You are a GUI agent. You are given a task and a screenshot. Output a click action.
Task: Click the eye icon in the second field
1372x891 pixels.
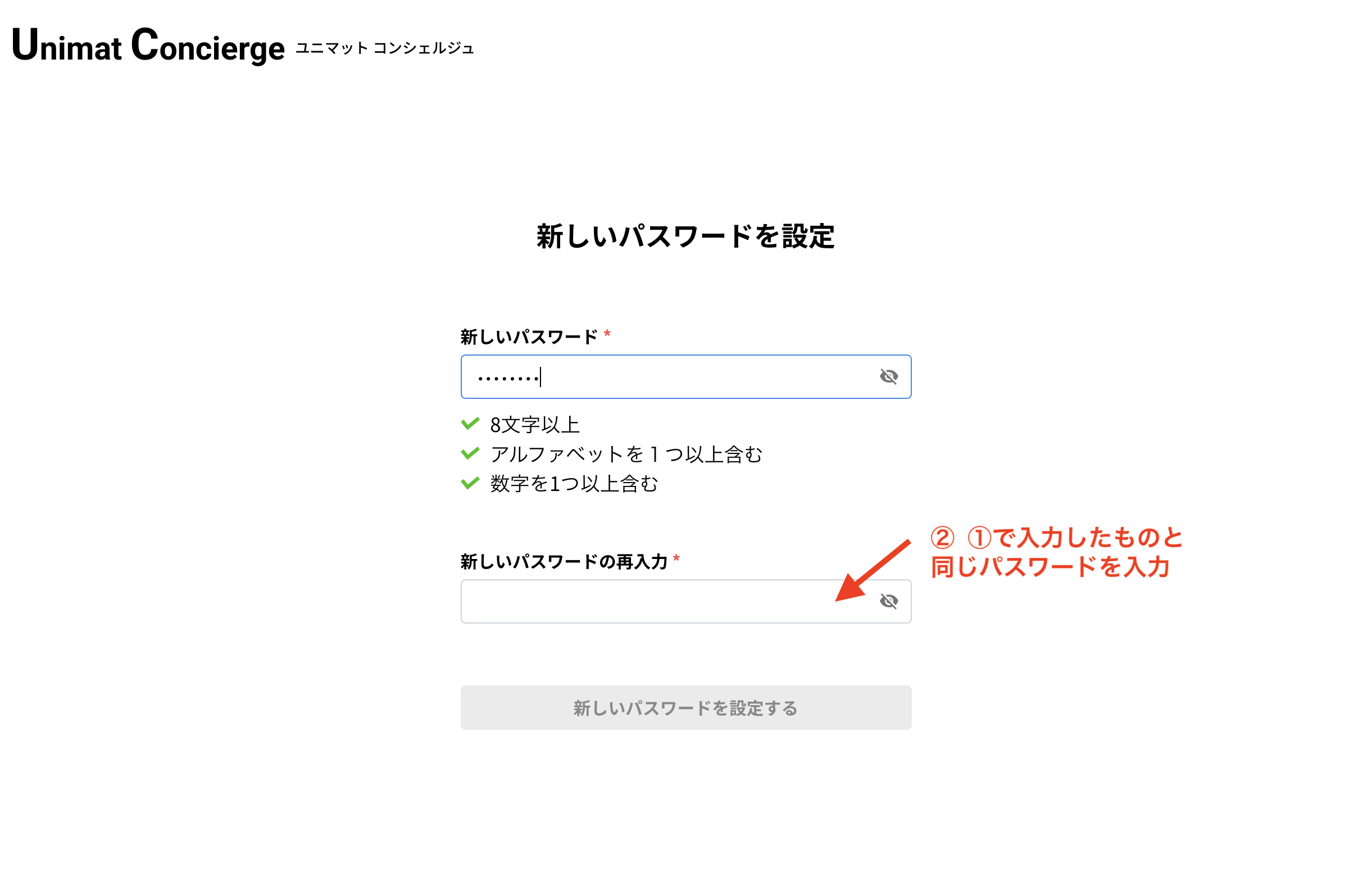889,601
